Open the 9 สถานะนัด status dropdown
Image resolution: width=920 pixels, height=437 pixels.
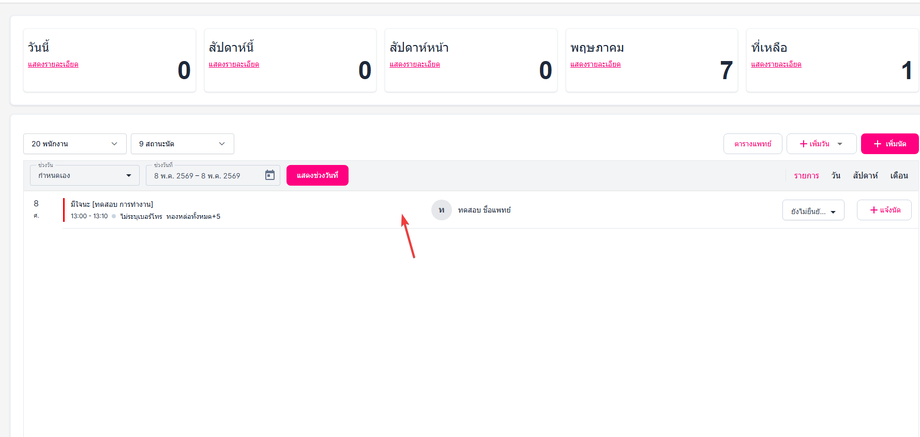pos(182,144)
